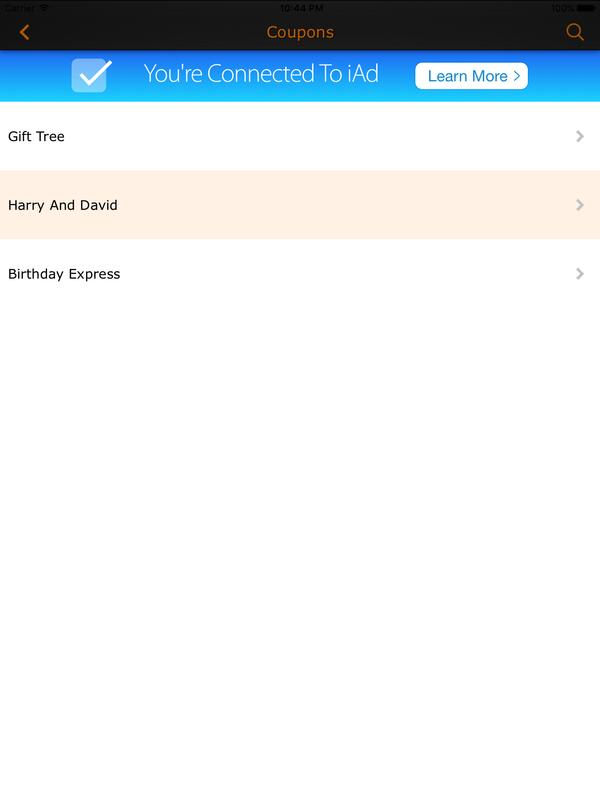
Task: Open search via the magnifier icon
Action: [574, 32]
